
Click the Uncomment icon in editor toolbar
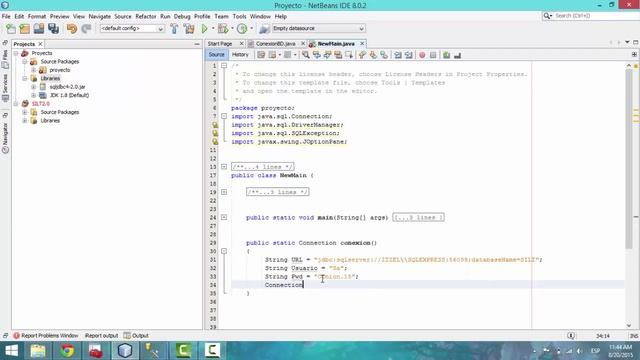458,55
